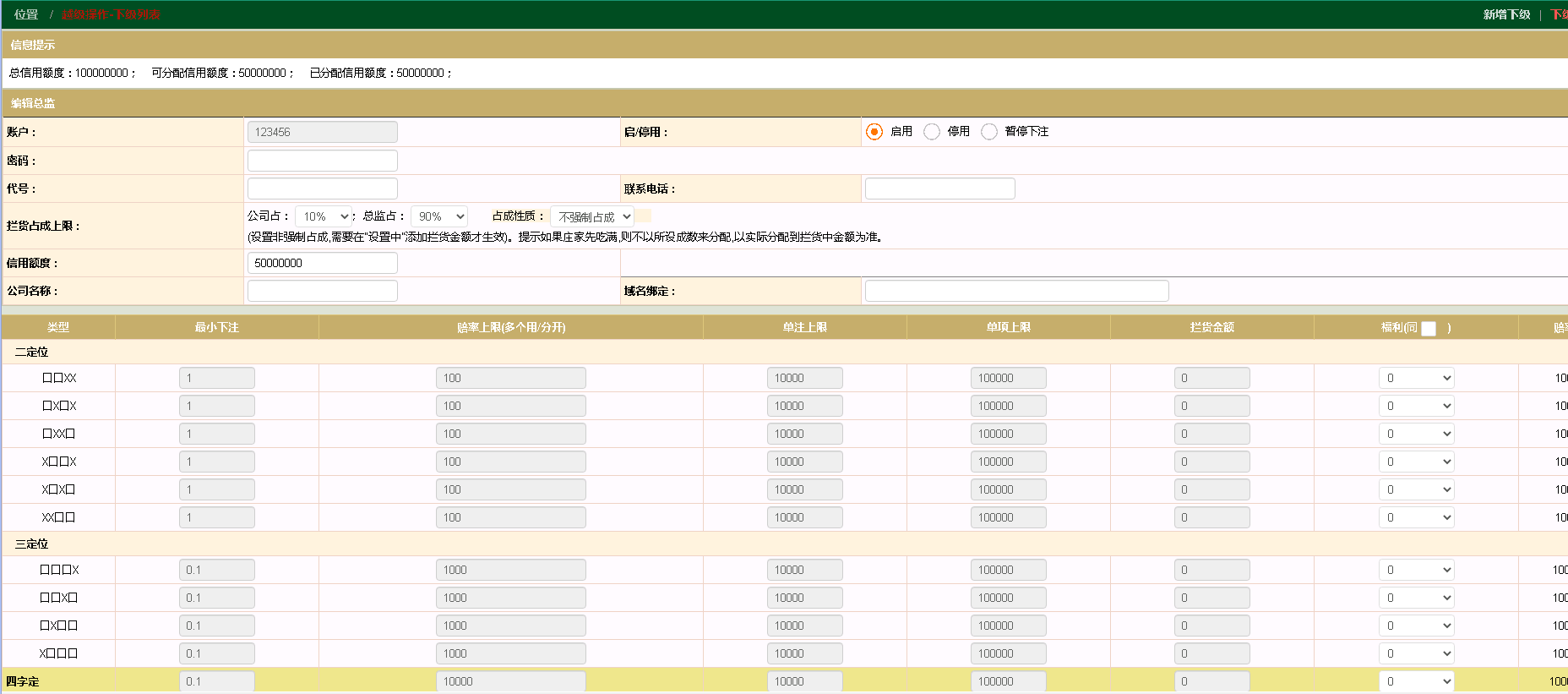Click 单项上限 field in X□□X row
The image size is (1568, 694).
pos(1009,462)
